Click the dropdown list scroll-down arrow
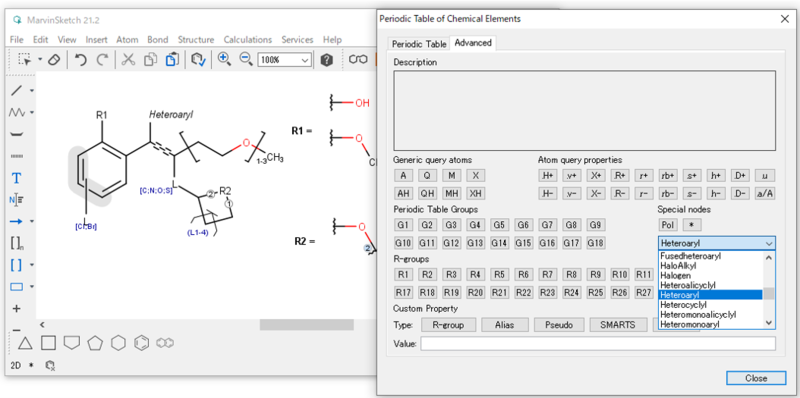Image resolution: width=800 pixels, height=398 pixels. pyautogui.click(x=769, y=322)
